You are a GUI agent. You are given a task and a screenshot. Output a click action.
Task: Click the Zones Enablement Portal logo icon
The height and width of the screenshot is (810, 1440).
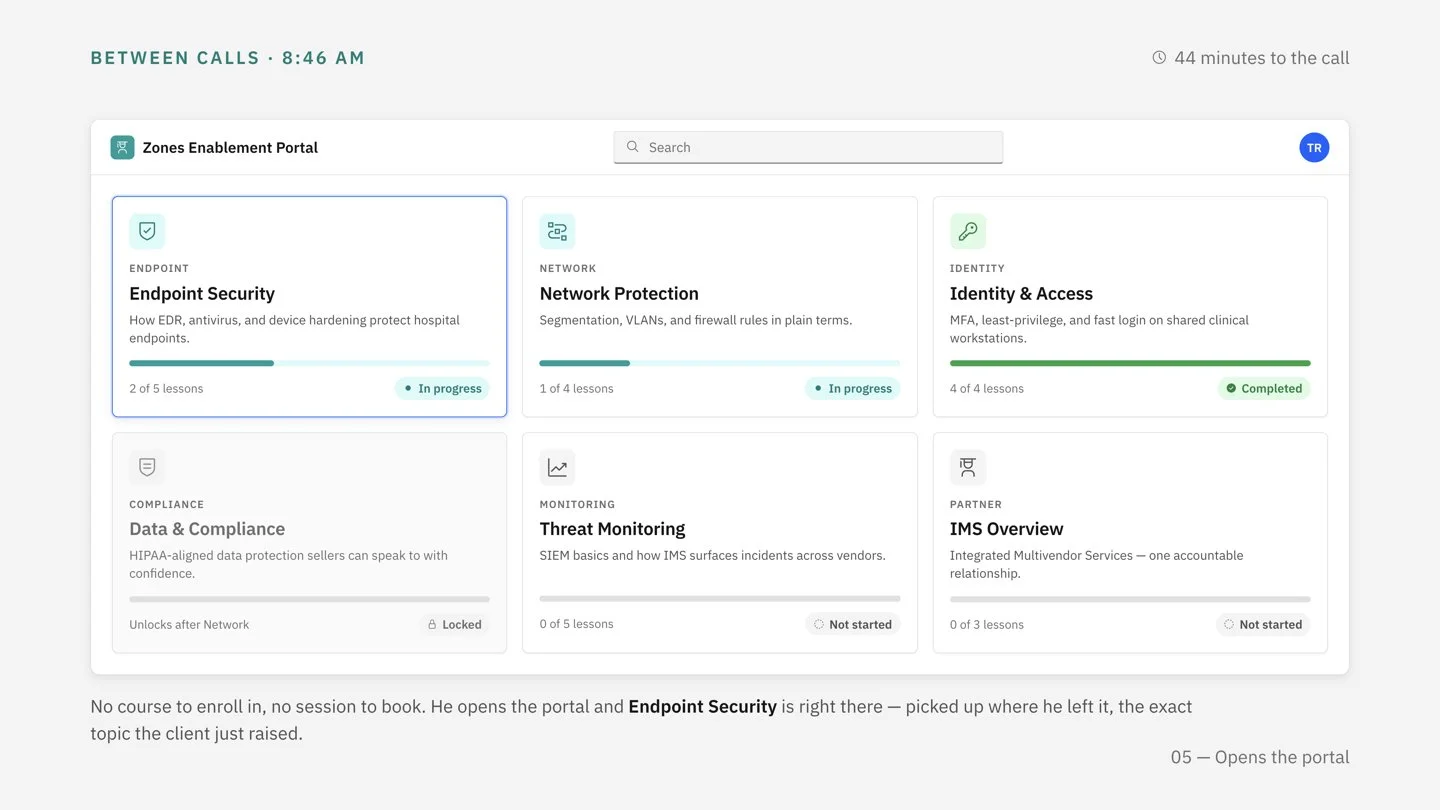coord(122,147)
